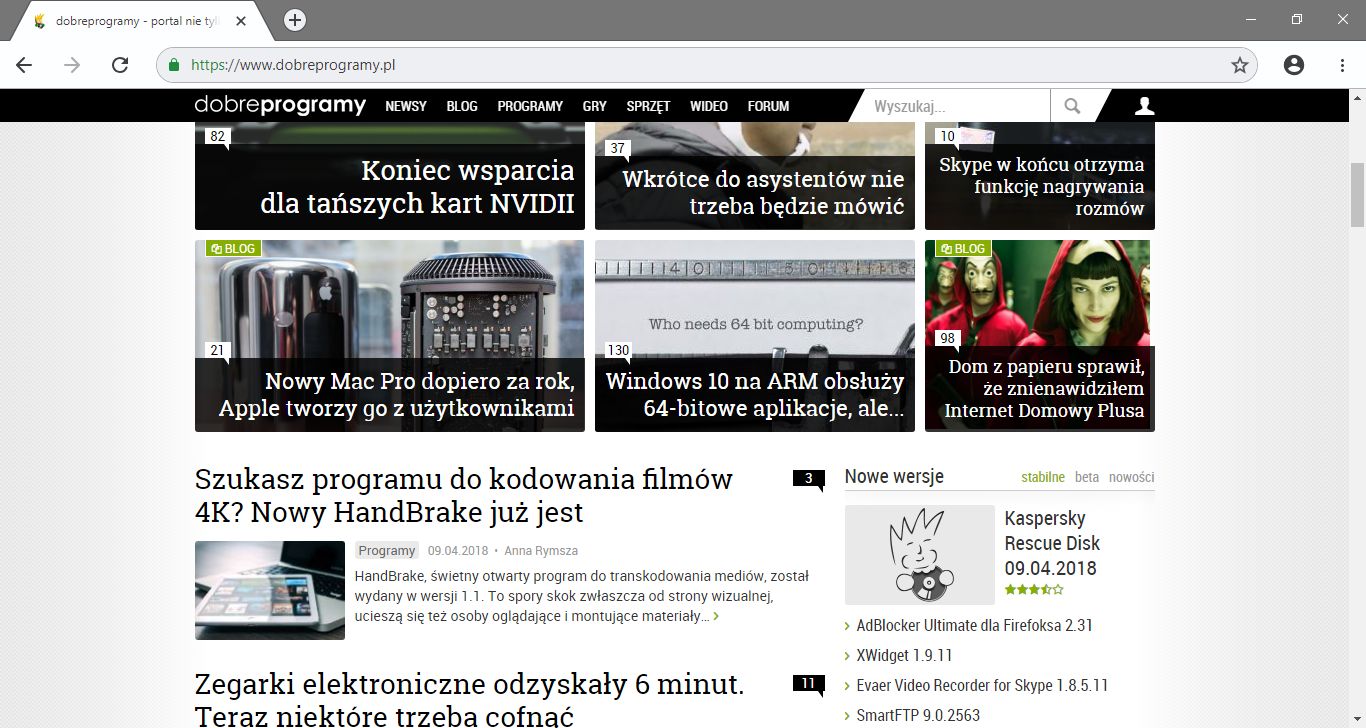Click the BLOG badge on Dom z papieru tile
The image size is (1366, 728).
(963, 248)
